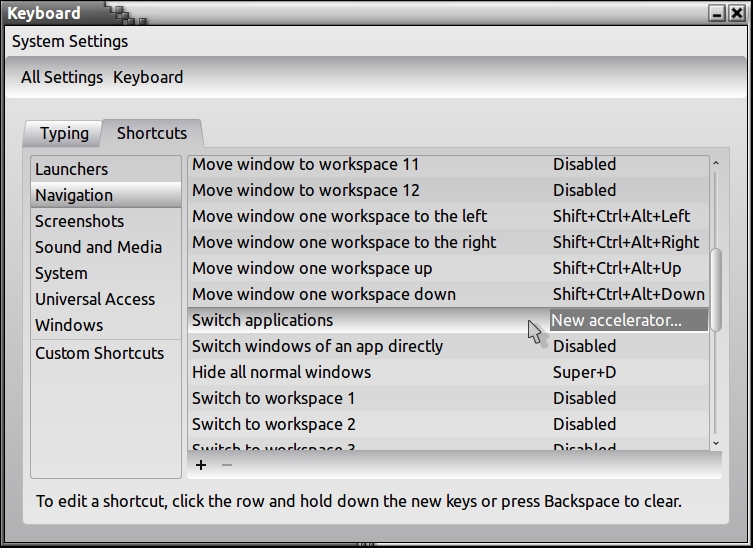
Task: Select Switch to workspace 1 row
Action: tap(273, 398)
